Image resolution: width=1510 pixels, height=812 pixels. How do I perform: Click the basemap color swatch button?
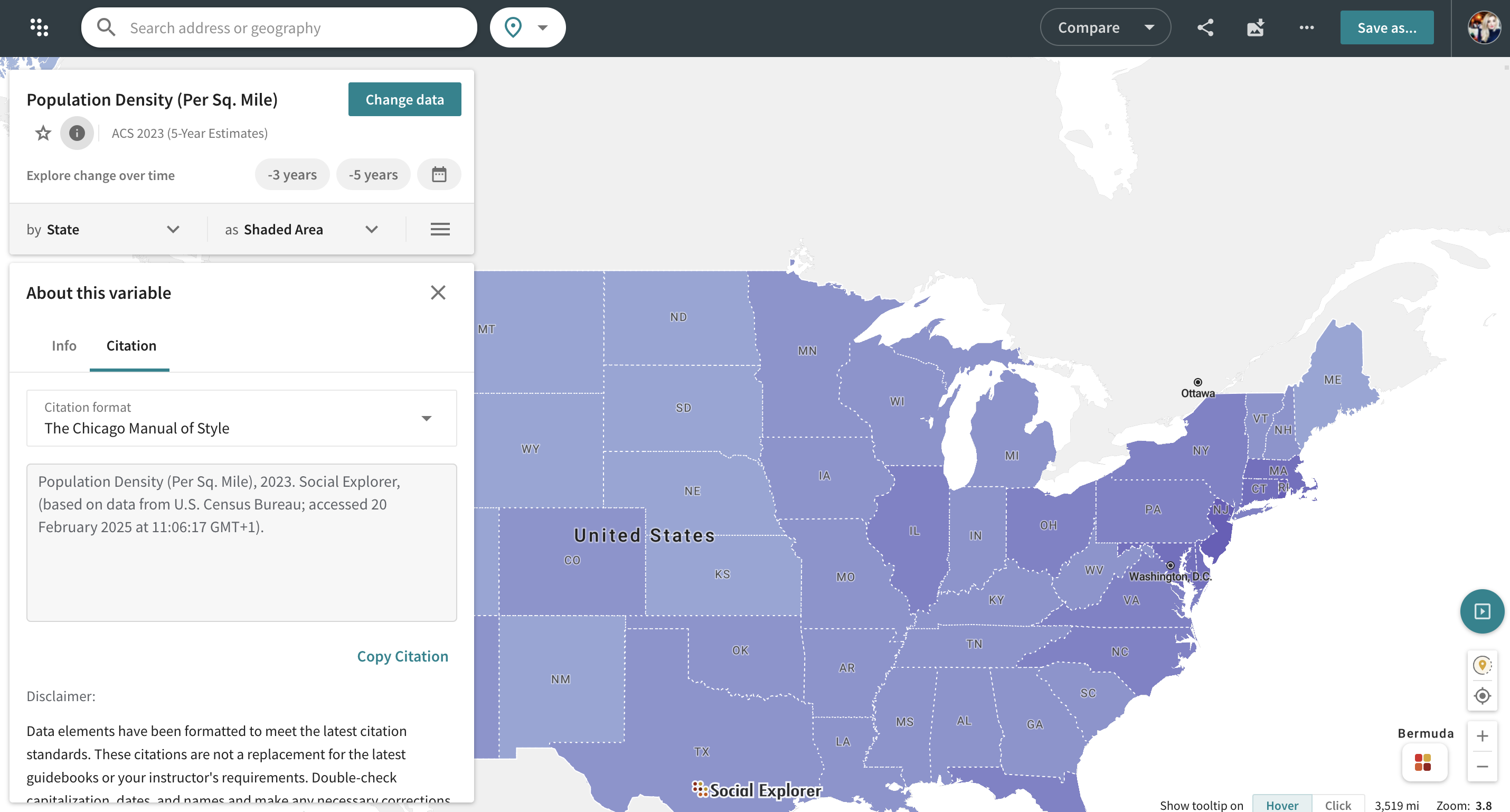coord(1423,762)
